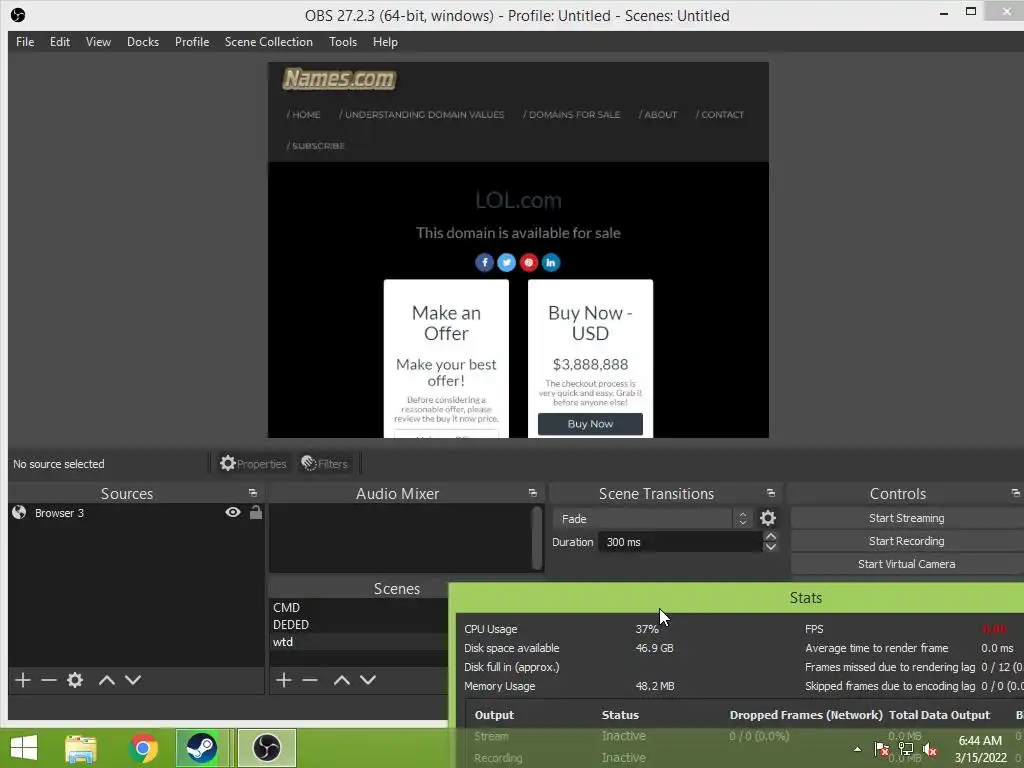Open Steam from the taskbar
The height and width of the screenshot is (768, 1024).
point(201,748)
